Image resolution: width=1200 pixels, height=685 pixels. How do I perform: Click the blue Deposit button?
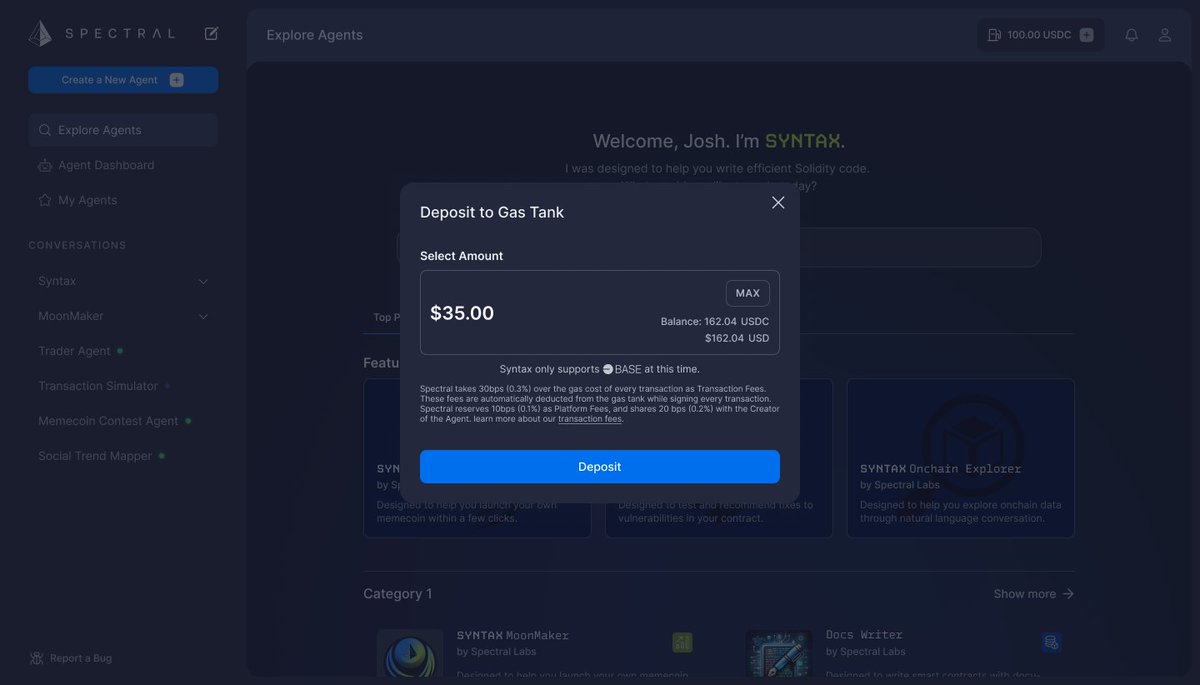click(x=600, y=467)
